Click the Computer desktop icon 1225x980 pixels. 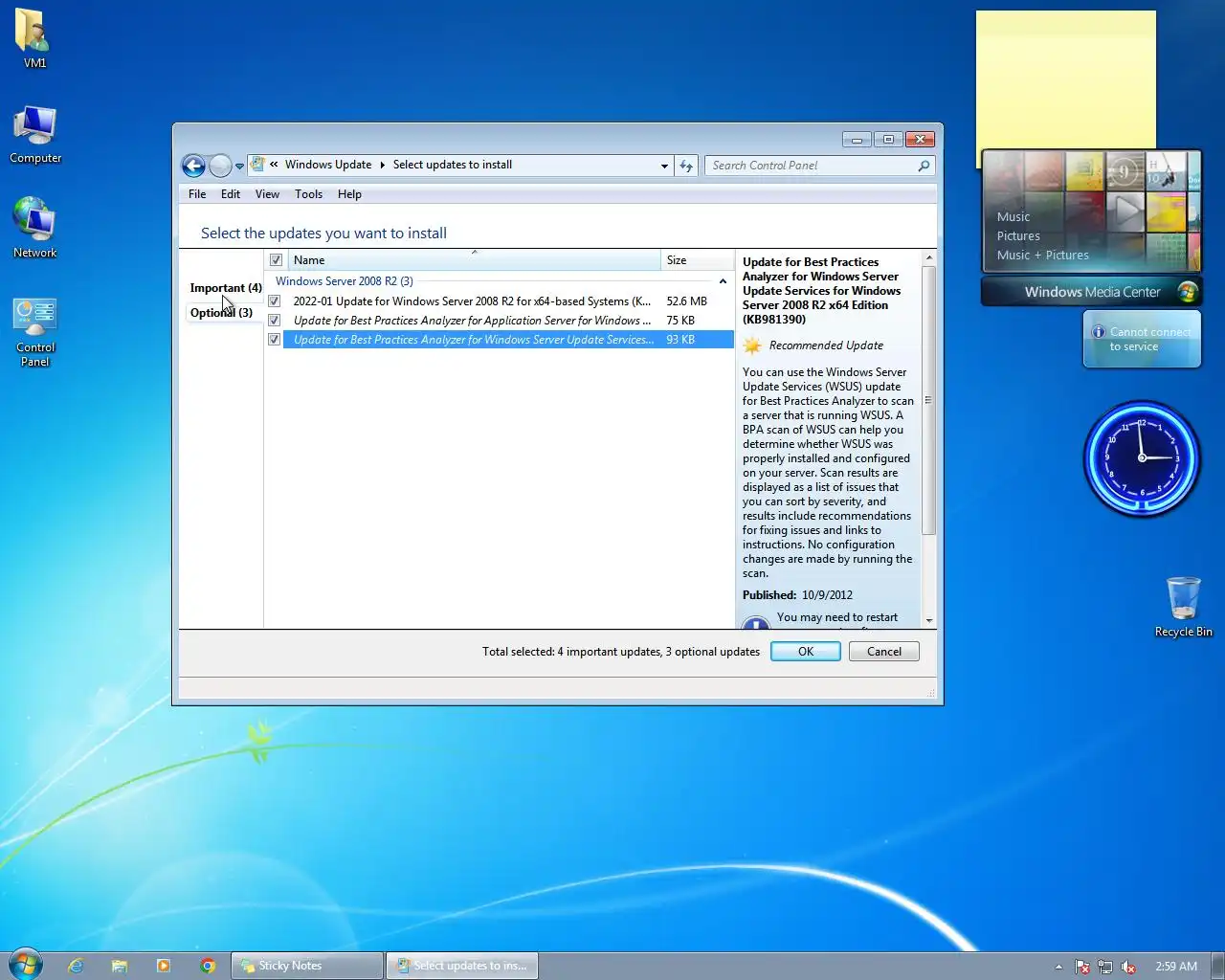35,136
